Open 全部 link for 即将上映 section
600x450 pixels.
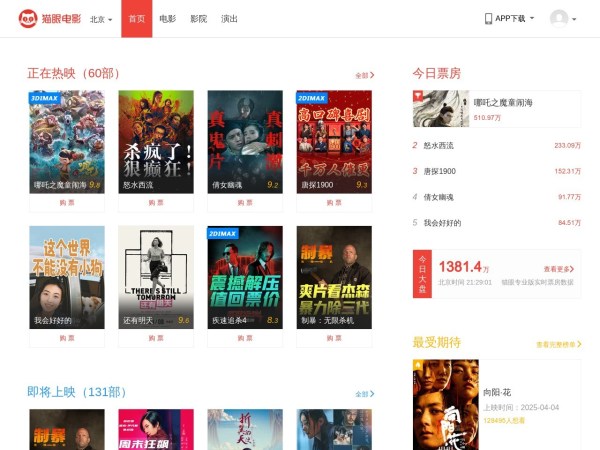pyautogui.click(x=364, y=394)
